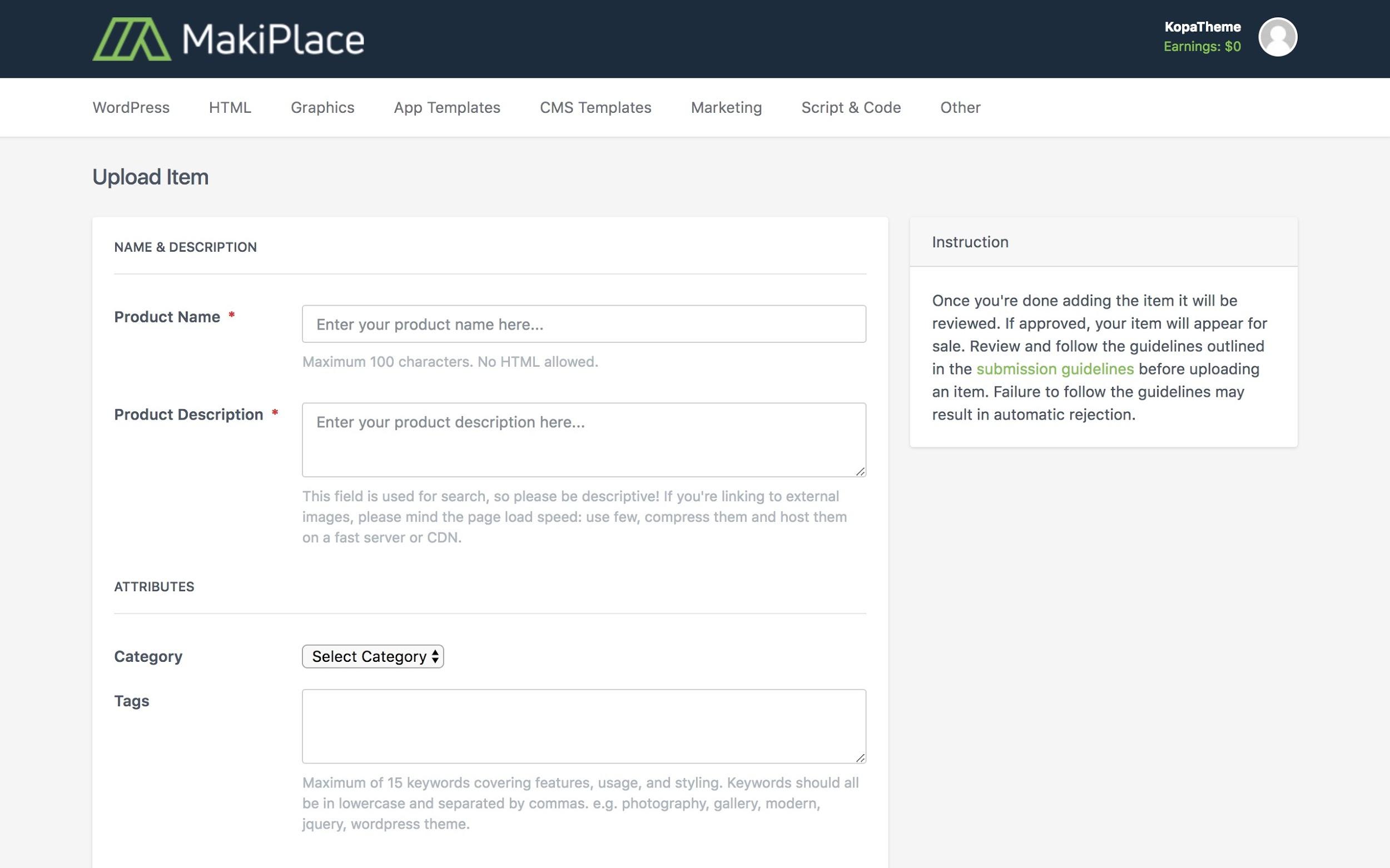The height and width of the screenshot is (868, 1390).
Task: Select the Graphics menu item
Action: click(322, 107)
